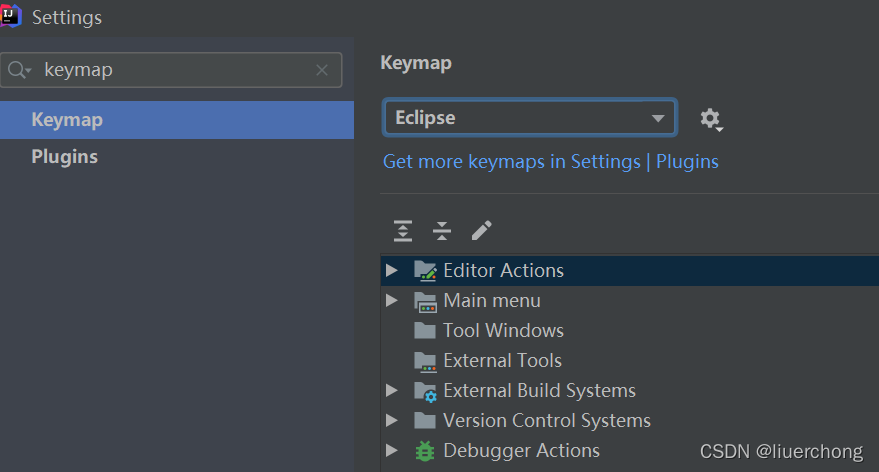Click the Main menu folder icon
Screen dimensions: 879x472
click(425, 302)
